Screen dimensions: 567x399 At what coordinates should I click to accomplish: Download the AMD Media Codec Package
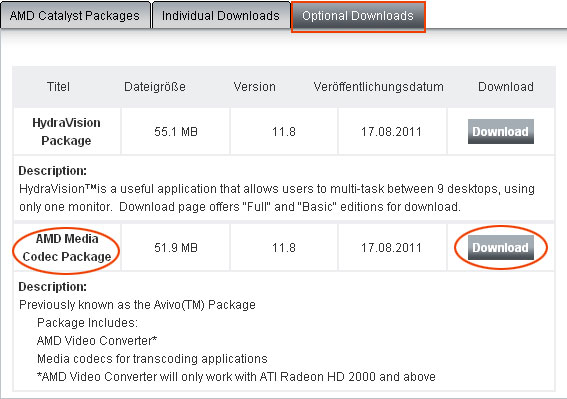point(501,247)
